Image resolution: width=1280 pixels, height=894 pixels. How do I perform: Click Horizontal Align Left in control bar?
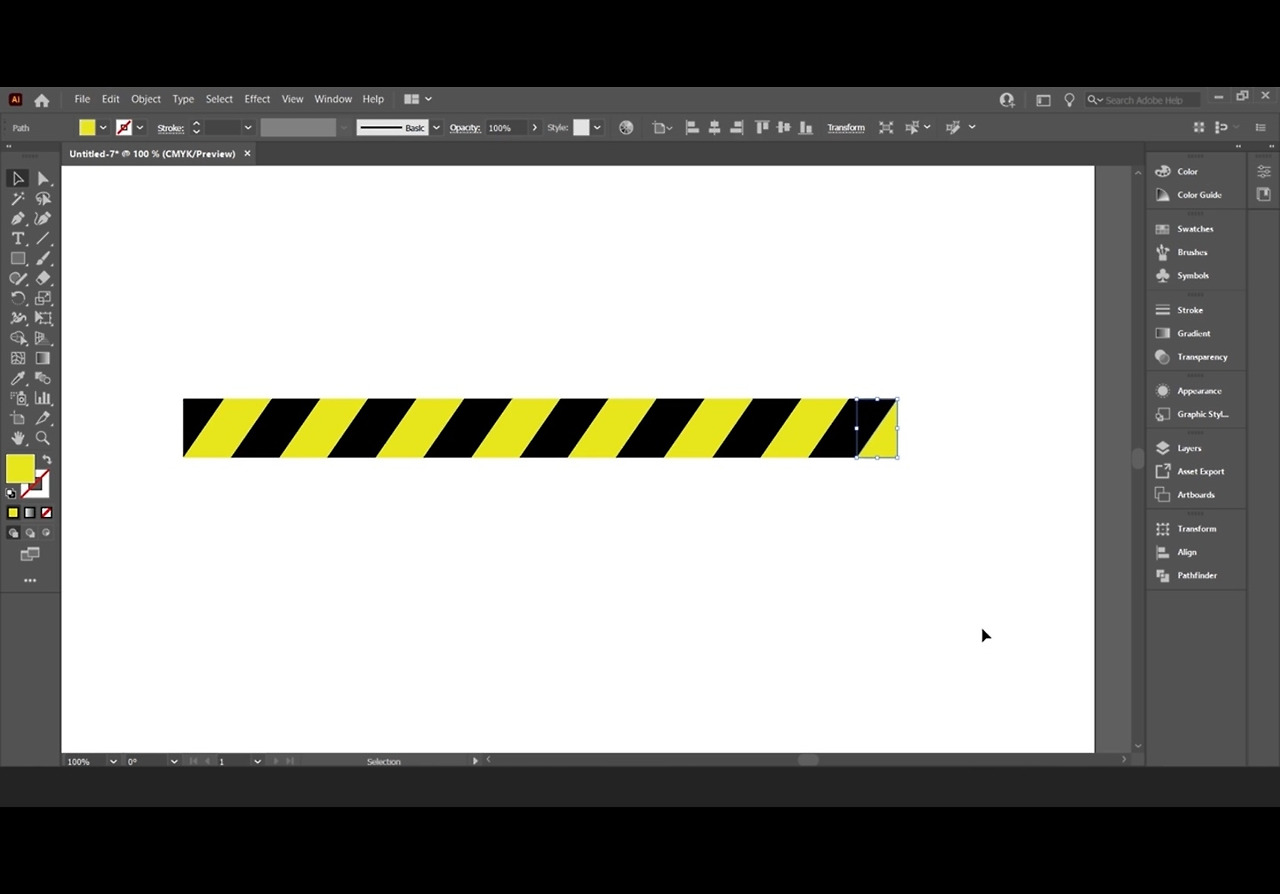coord(691,128)
